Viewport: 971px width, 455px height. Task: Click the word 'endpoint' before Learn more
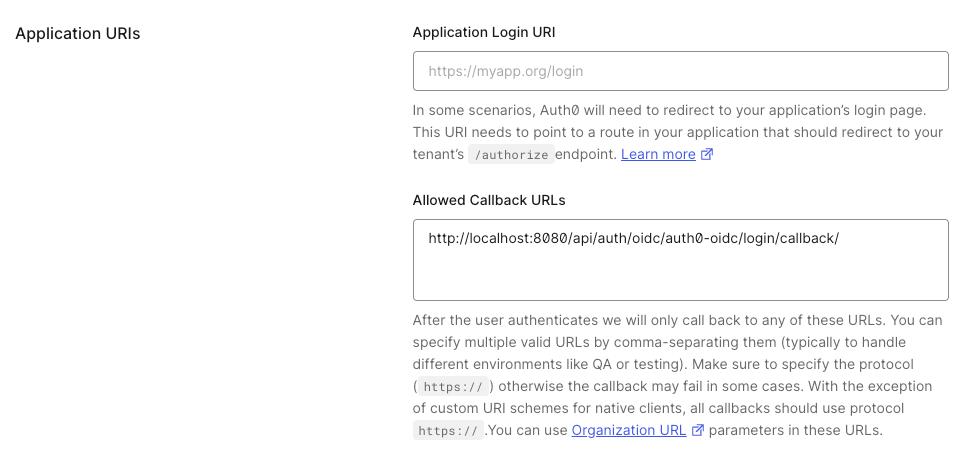pyautogui.click(x=585, y=154)
